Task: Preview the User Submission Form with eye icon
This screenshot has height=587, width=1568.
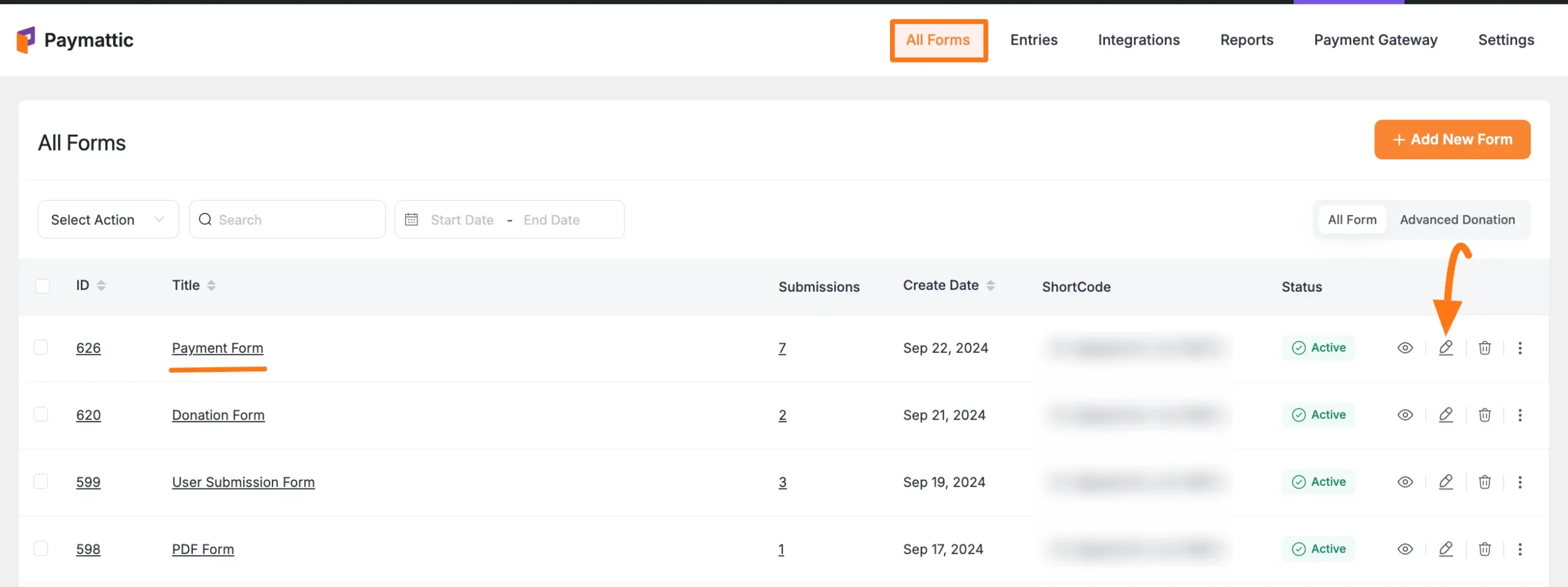Action: click(x=1405, y=482)
